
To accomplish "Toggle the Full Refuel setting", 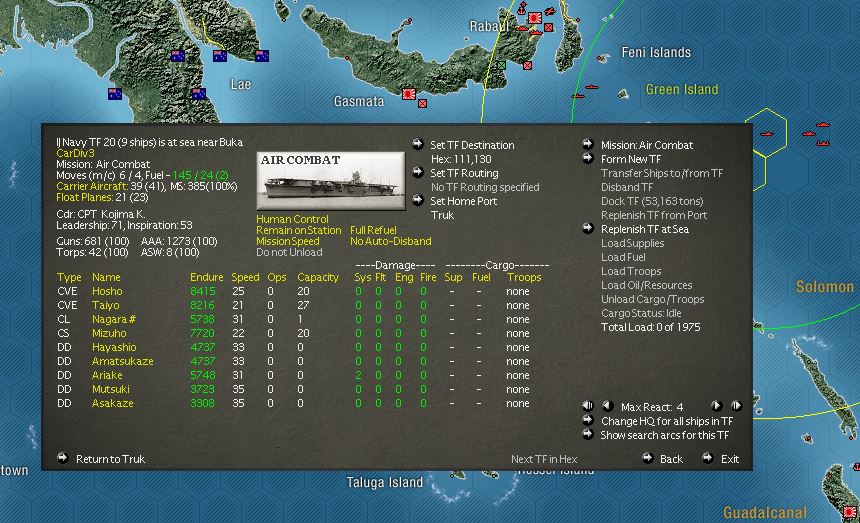I will coord(373,230).
